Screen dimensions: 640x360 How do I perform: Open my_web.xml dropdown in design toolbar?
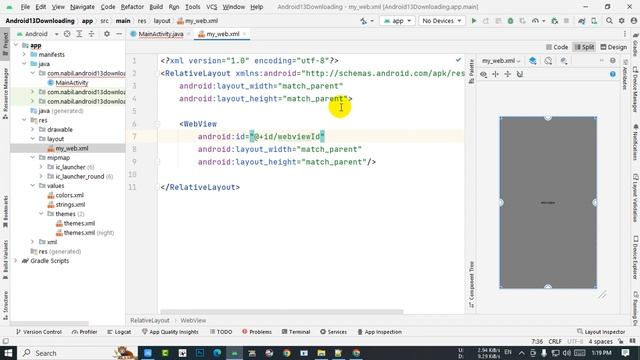coord(501,61)
